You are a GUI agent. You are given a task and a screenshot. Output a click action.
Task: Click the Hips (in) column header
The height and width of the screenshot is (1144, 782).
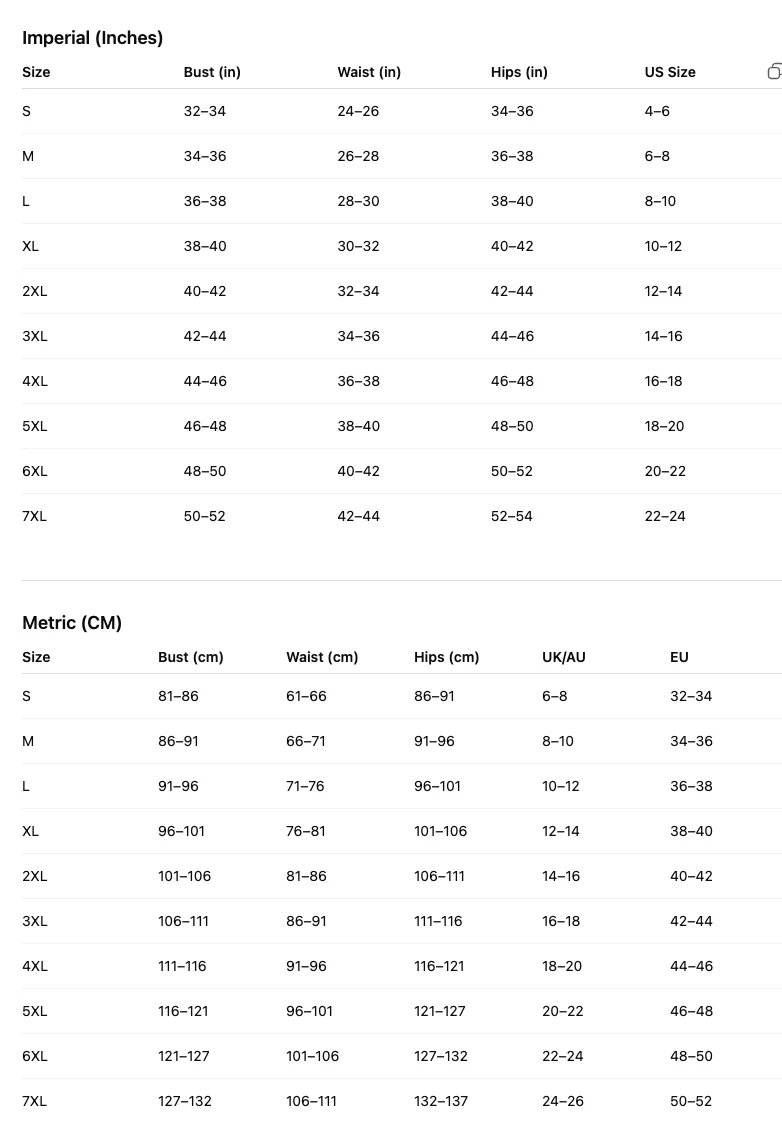[x=519, y=72]
